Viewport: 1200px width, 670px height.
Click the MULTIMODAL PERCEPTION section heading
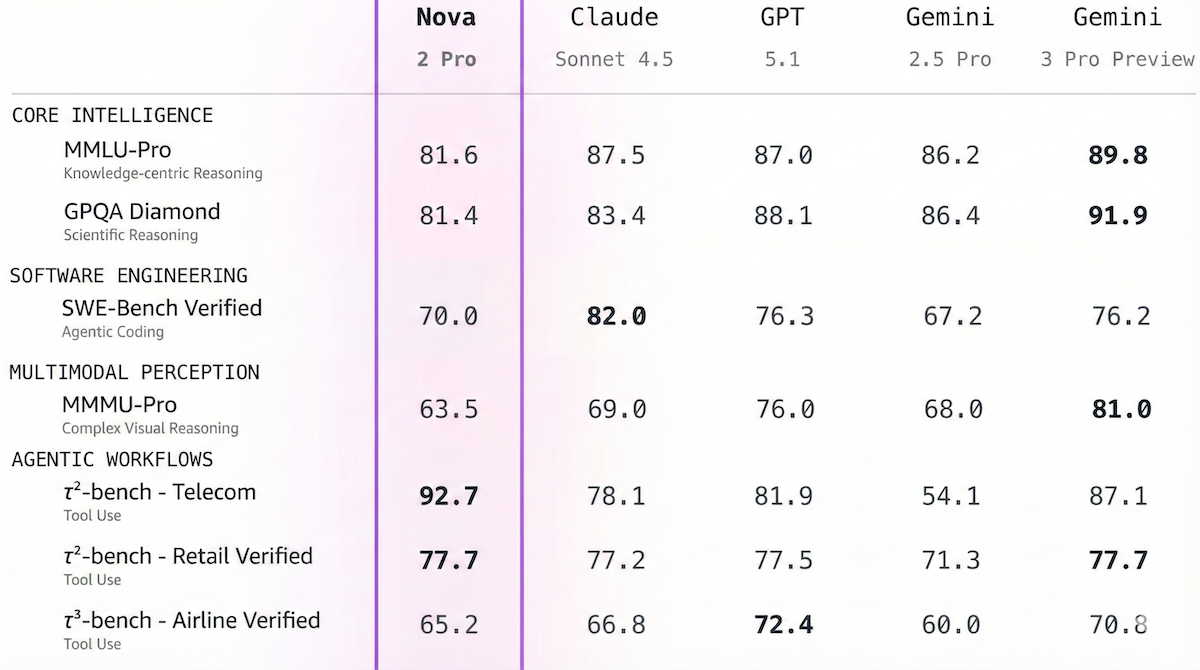click(135, 372)
